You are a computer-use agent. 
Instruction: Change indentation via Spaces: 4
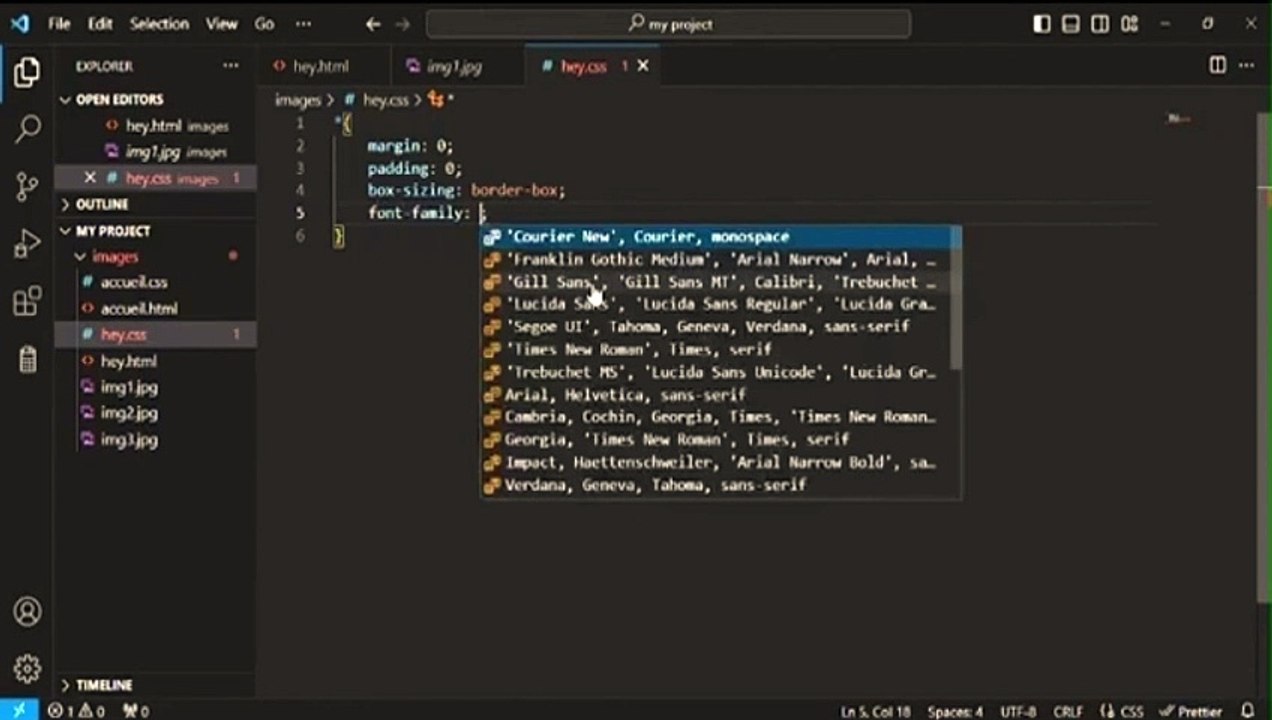(955, 711)
